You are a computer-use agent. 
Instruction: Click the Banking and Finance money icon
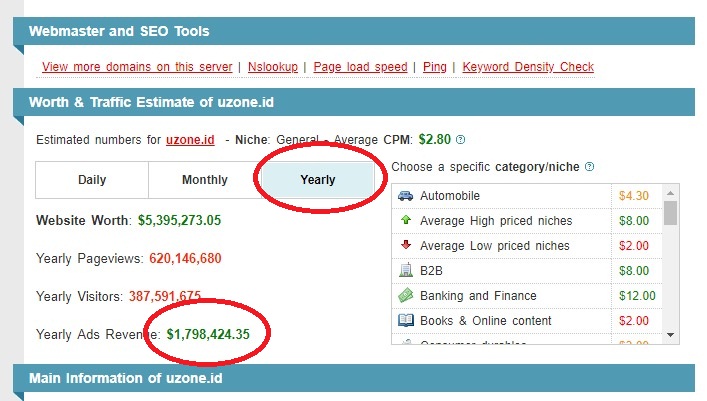pos(406,295)
